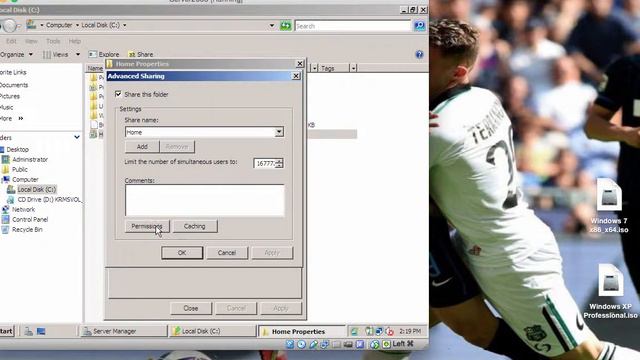640x360 pixels.
Task: Click the network monitors tray icon
Action: coord(379,331)
